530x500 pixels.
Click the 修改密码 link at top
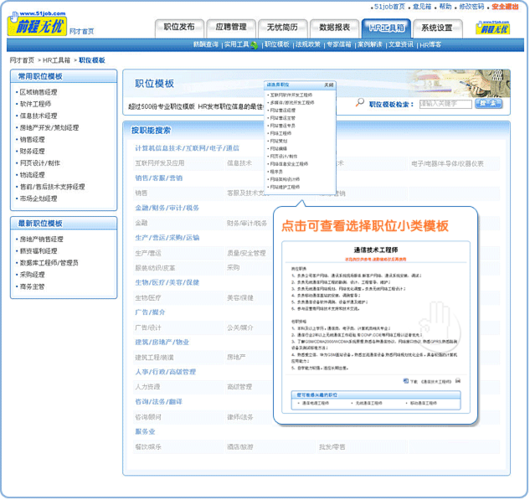(471, 6)
